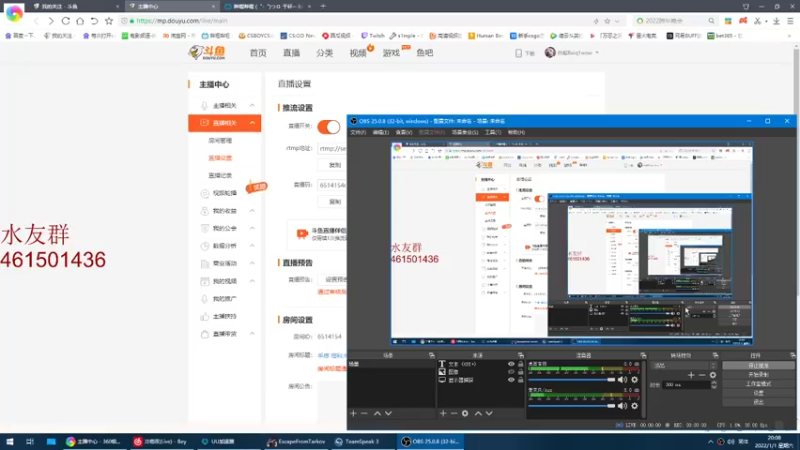Open 房间管理 link in sidebar
This screenshot has width=800, height=450.
click(x=220, y=141)
